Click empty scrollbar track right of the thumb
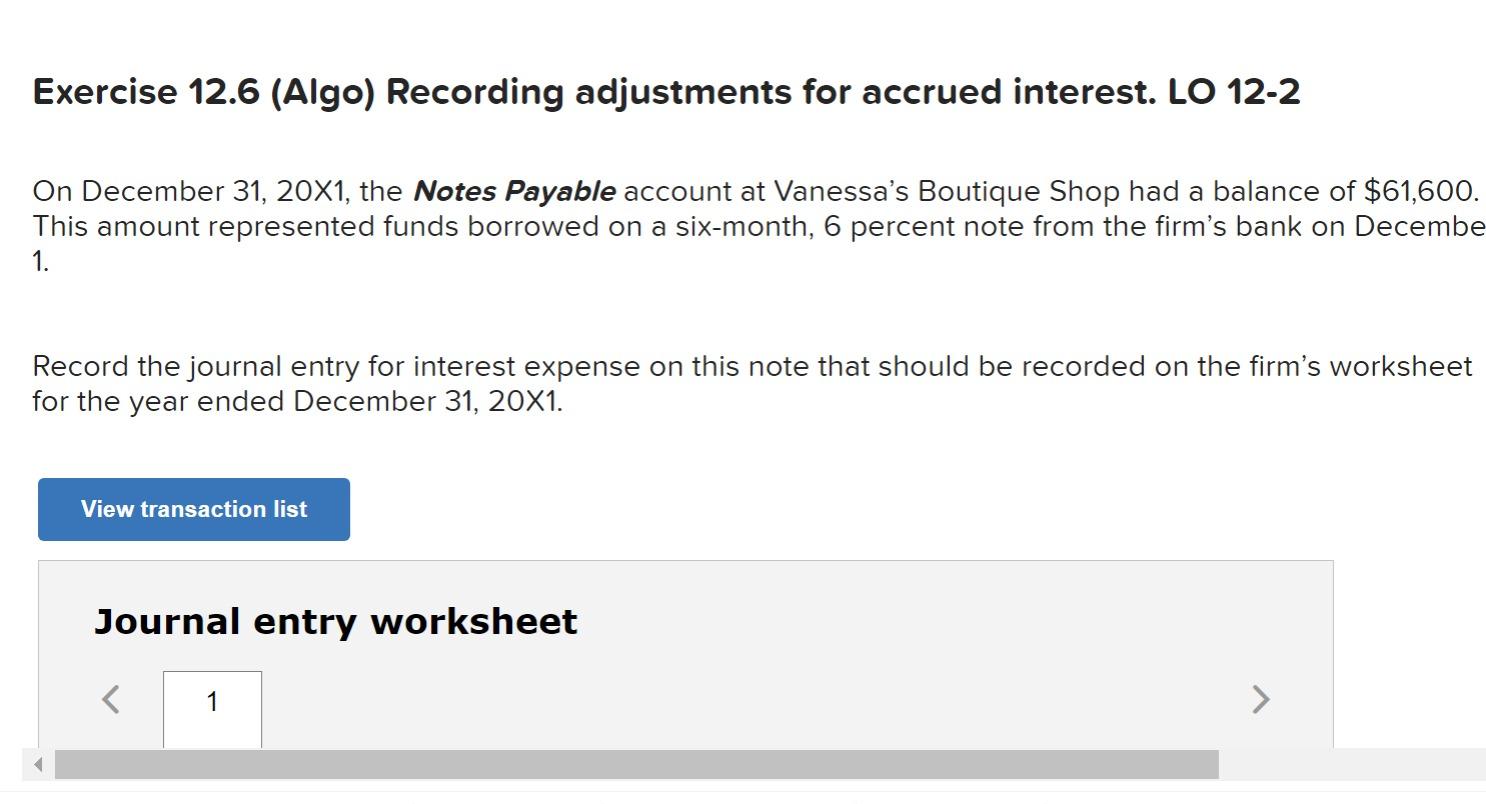Image resolution: width=1486 pixels, height=804 pixels. pyautogui.click(x=1350, y=765)
